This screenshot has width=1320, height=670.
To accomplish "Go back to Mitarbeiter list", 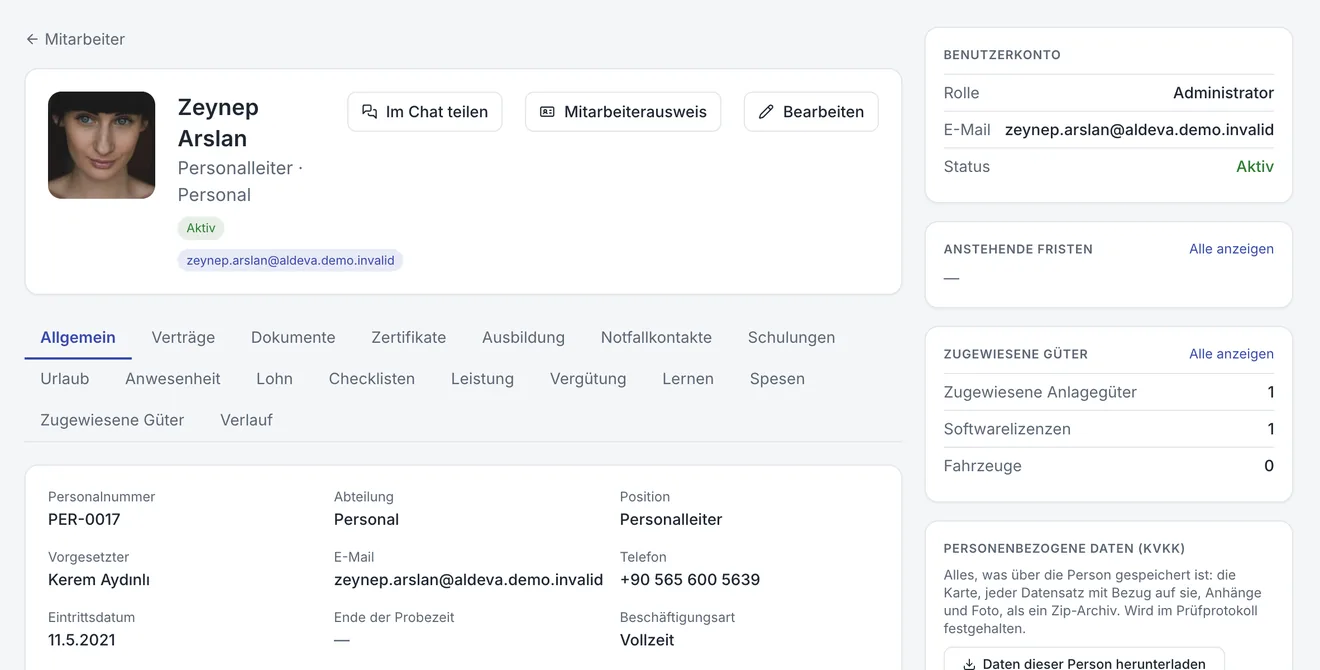I will pyautogui.click(x=75, y=39).
